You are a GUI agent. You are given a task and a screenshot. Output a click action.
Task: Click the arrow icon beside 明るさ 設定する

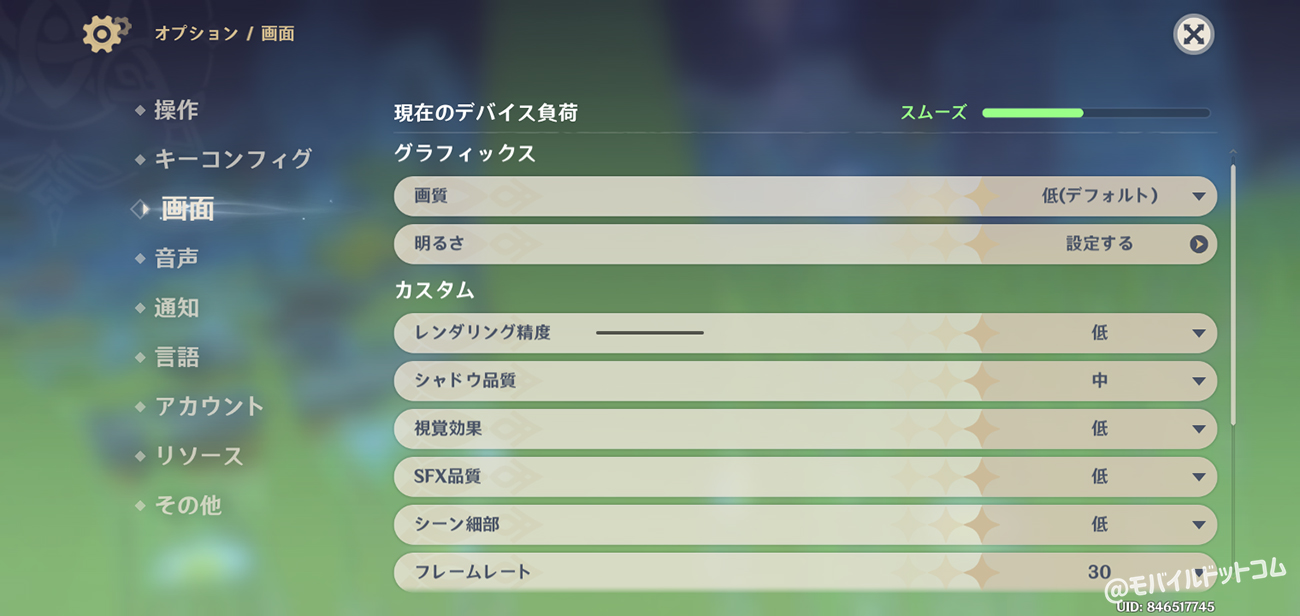pyautogui.click(x=1199, y=244)
